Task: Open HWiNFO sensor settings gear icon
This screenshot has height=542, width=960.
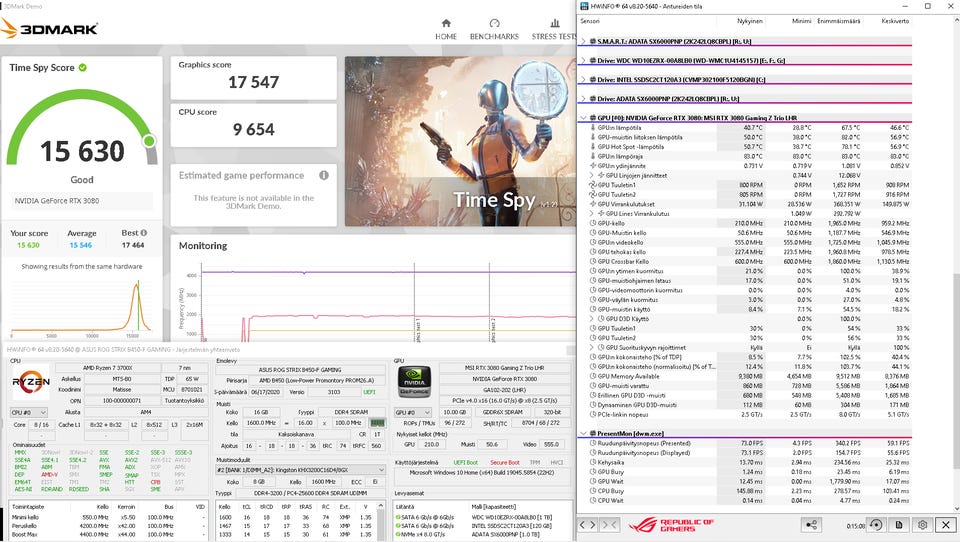Action: tap(922, 525)
